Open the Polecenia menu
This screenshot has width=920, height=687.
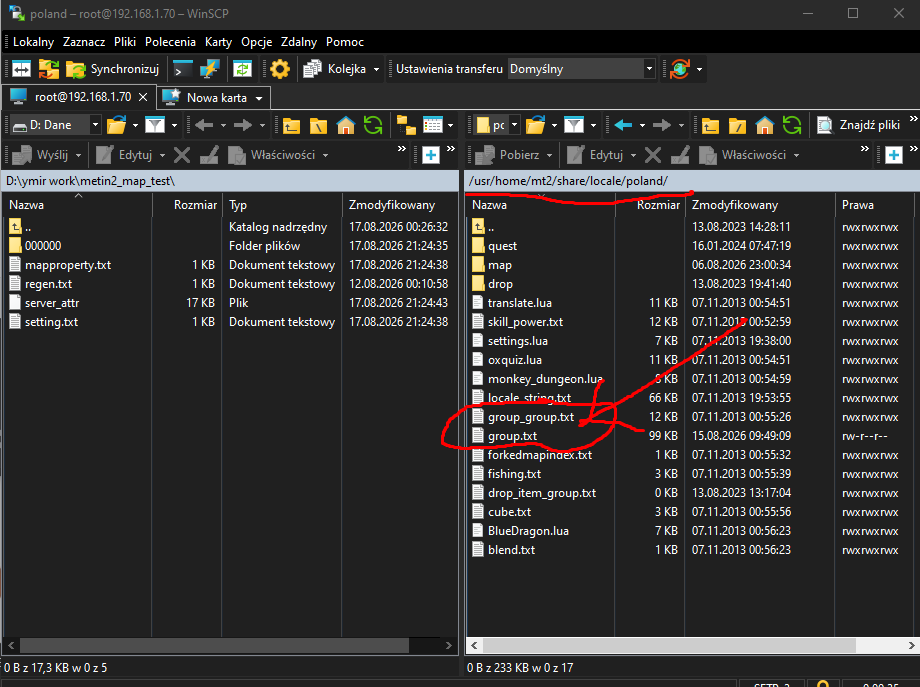pyautogui.click(x=170, y=42)
